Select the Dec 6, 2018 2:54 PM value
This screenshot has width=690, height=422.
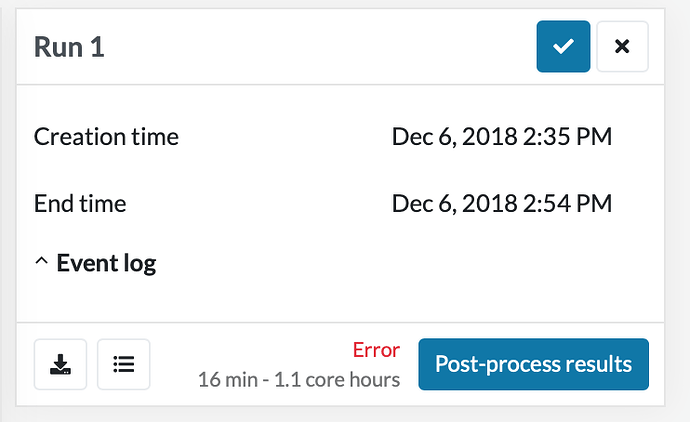(x=501, y=204)
